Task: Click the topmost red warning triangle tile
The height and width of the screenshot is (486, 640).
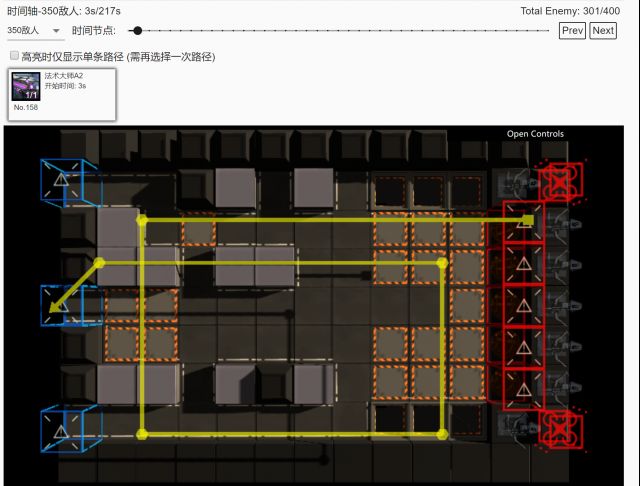Action: coord(521,223)
